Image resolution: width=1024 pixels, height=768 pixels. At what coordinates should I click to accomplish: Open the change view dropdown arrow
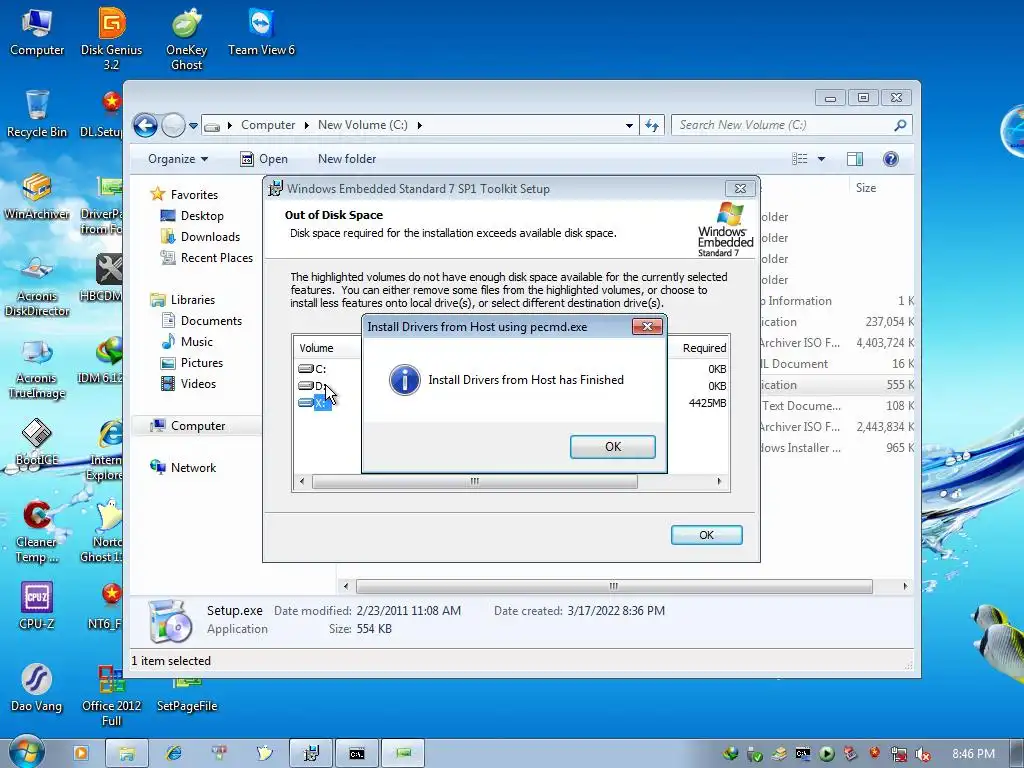click(821, 159)
